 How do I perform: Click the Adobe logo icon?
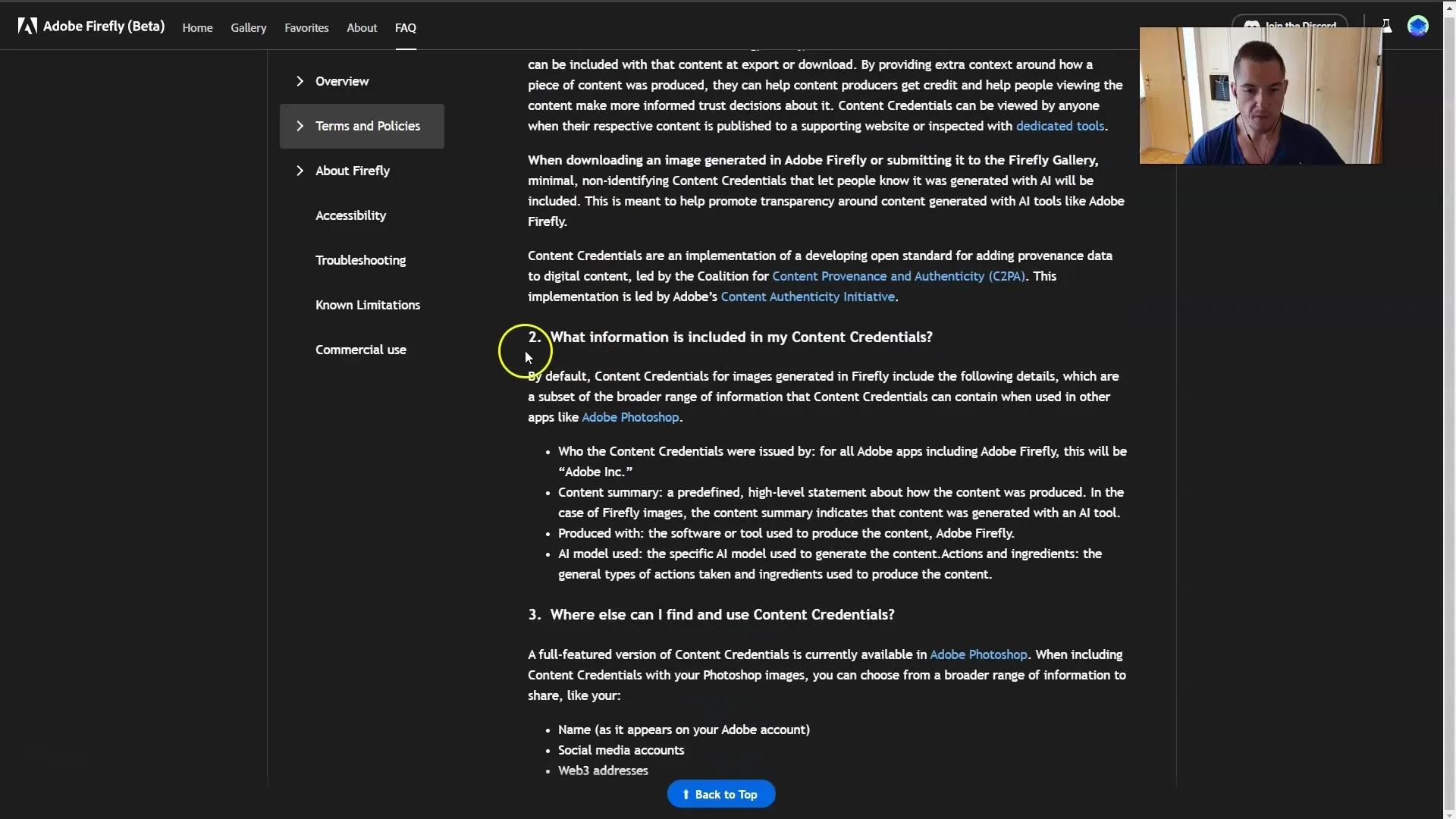click(27, 27)
